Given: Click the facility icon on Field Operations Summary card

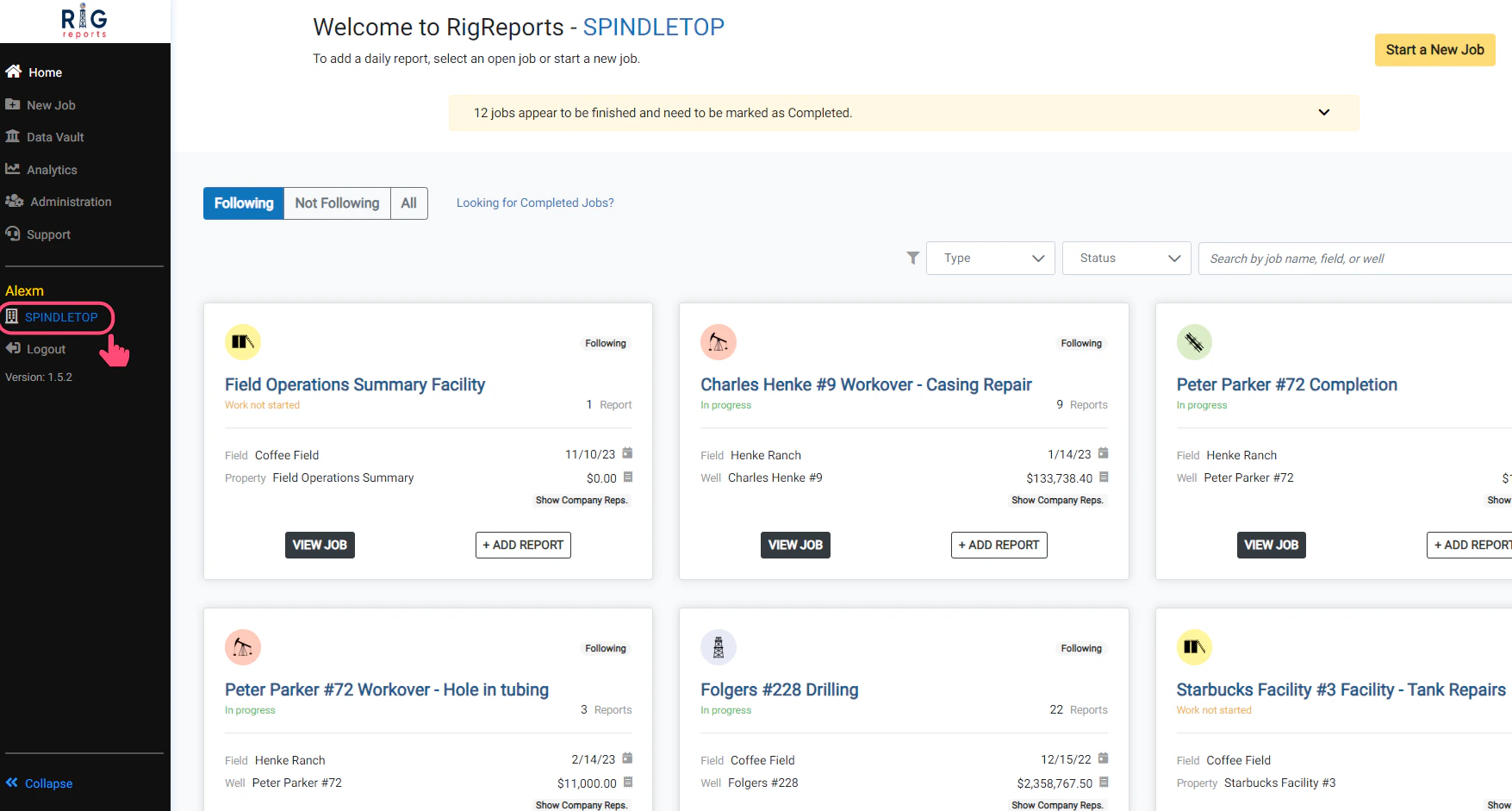Looking at the screenshot, I should pyautogui.click(x=242, y=341).
